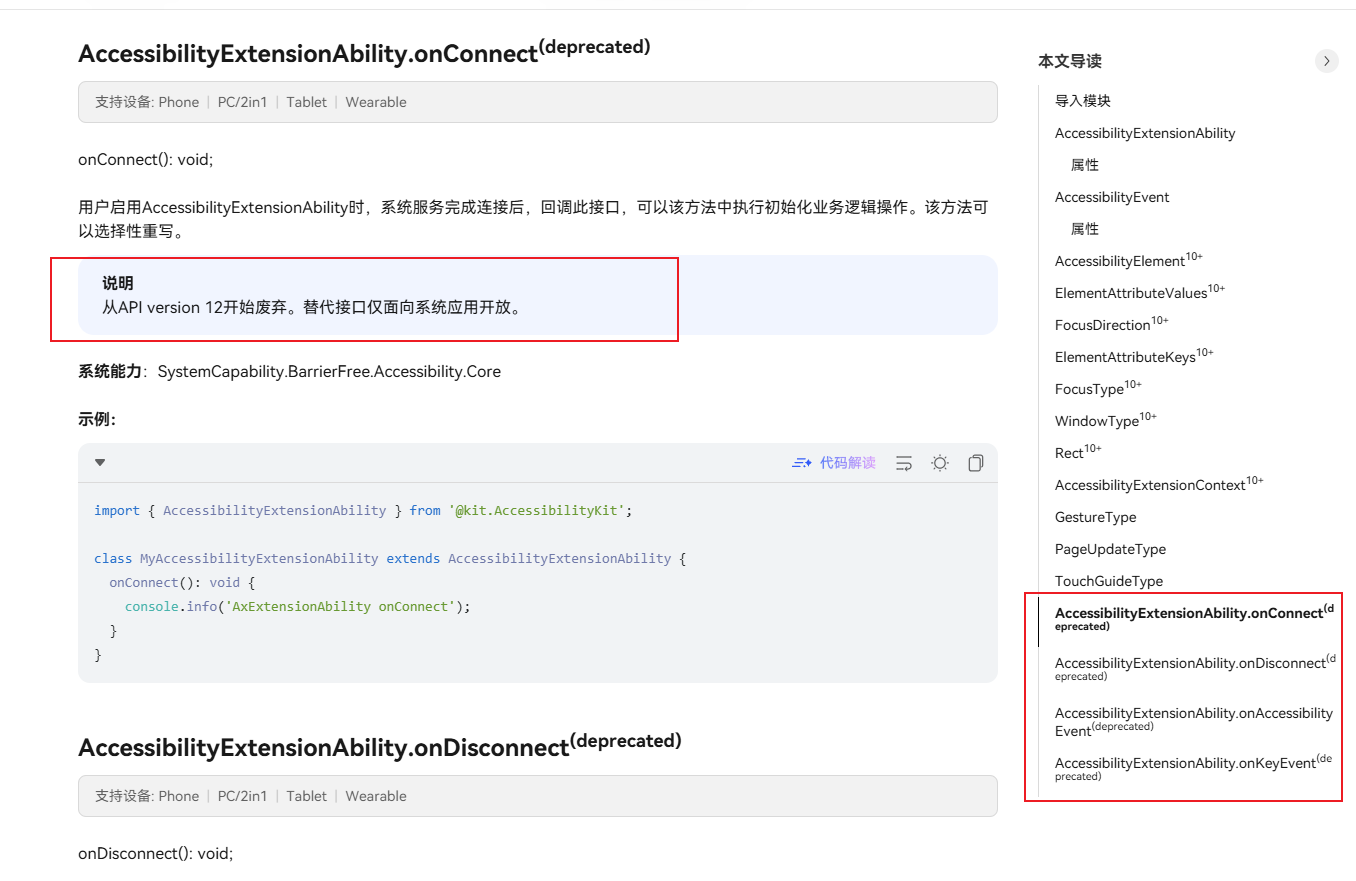Viewport: 1356px width, 881px height.
Task: Select Rect in the outline
Action: 1078,452
